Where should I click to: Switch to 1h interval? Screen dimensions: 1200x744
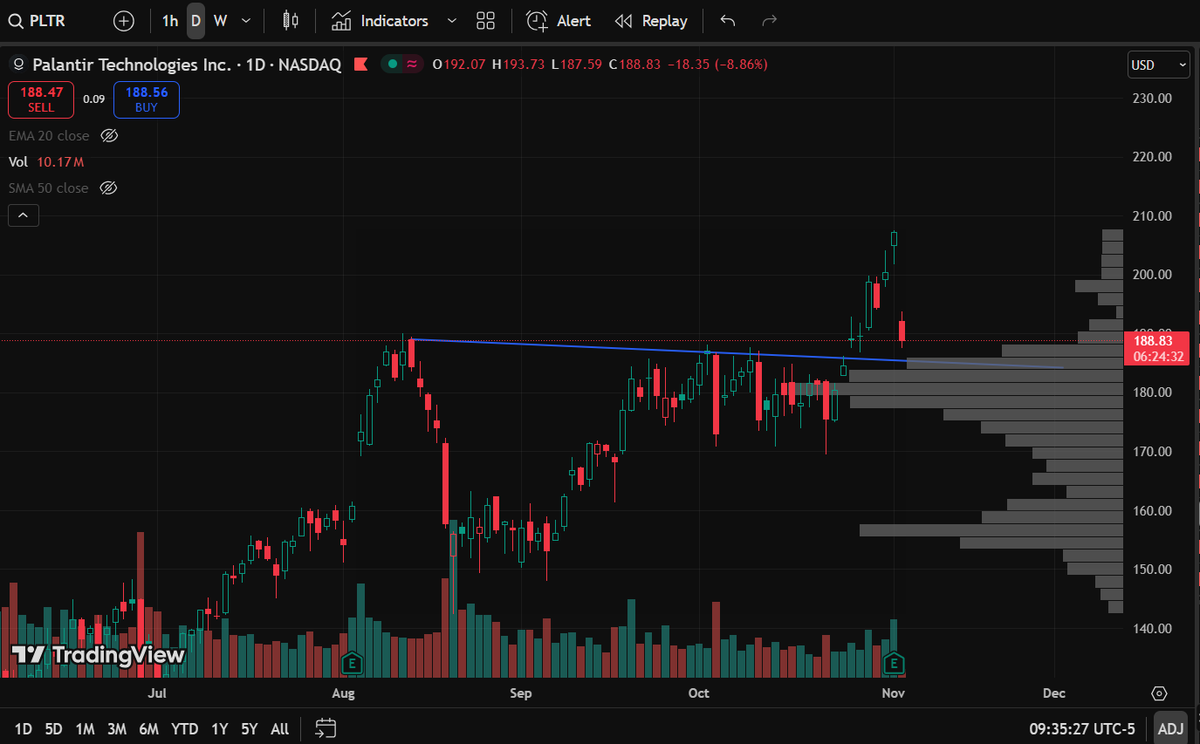pos(170,21)
